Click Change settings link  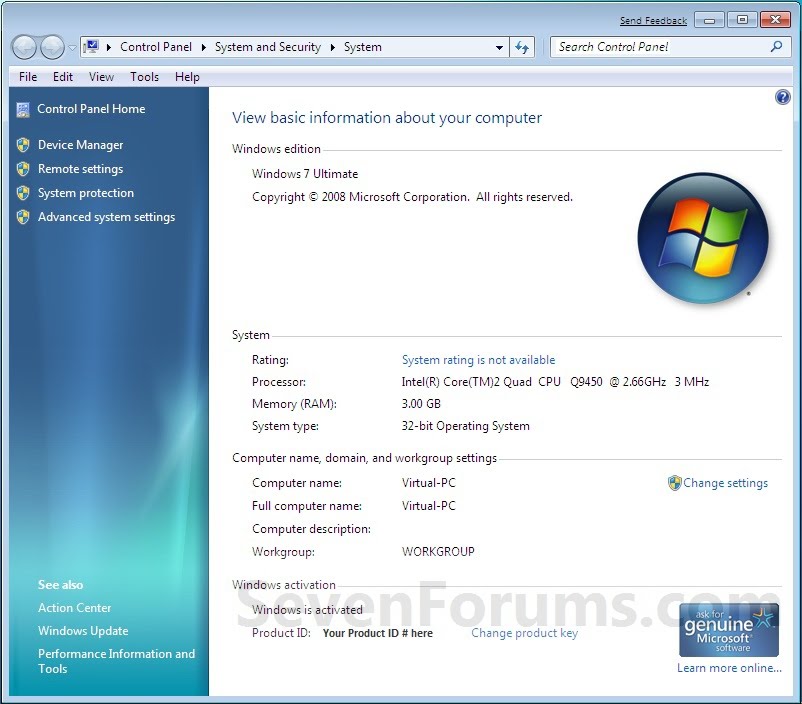coord(725,483)
